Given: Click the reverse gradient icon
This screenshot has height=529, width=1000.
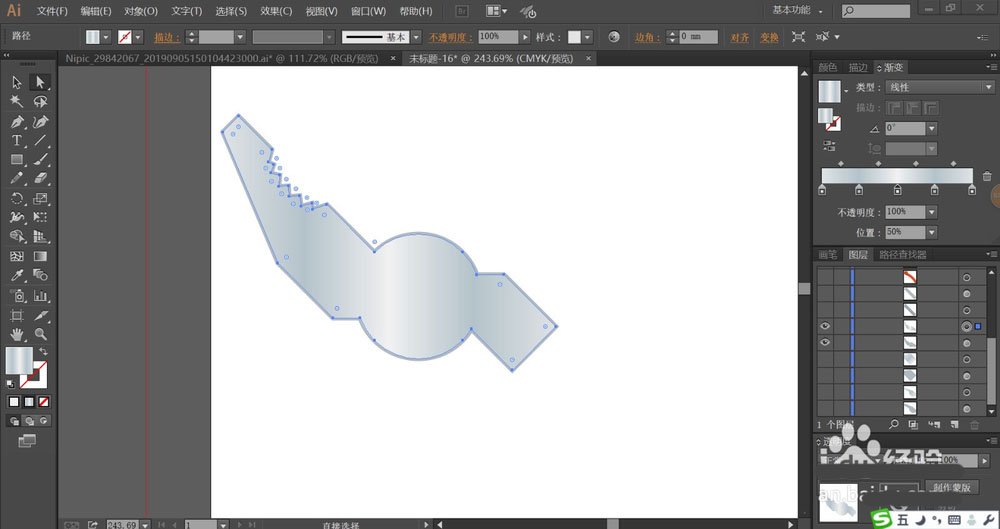Looking at the screenshot, I should point(829,145).
